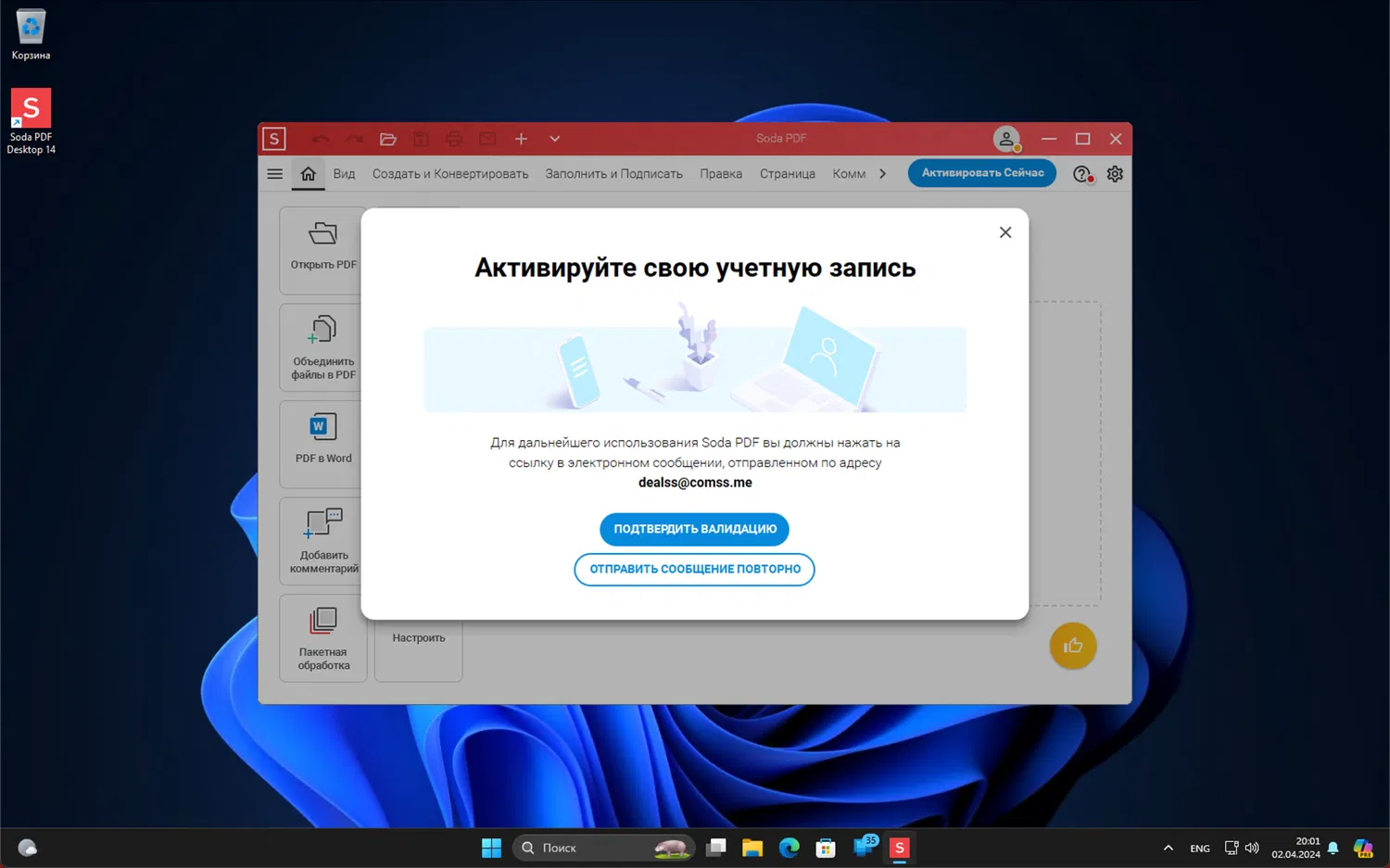Open the notification bell icon
The image size is (1390, 868).
pos(1333,848)
